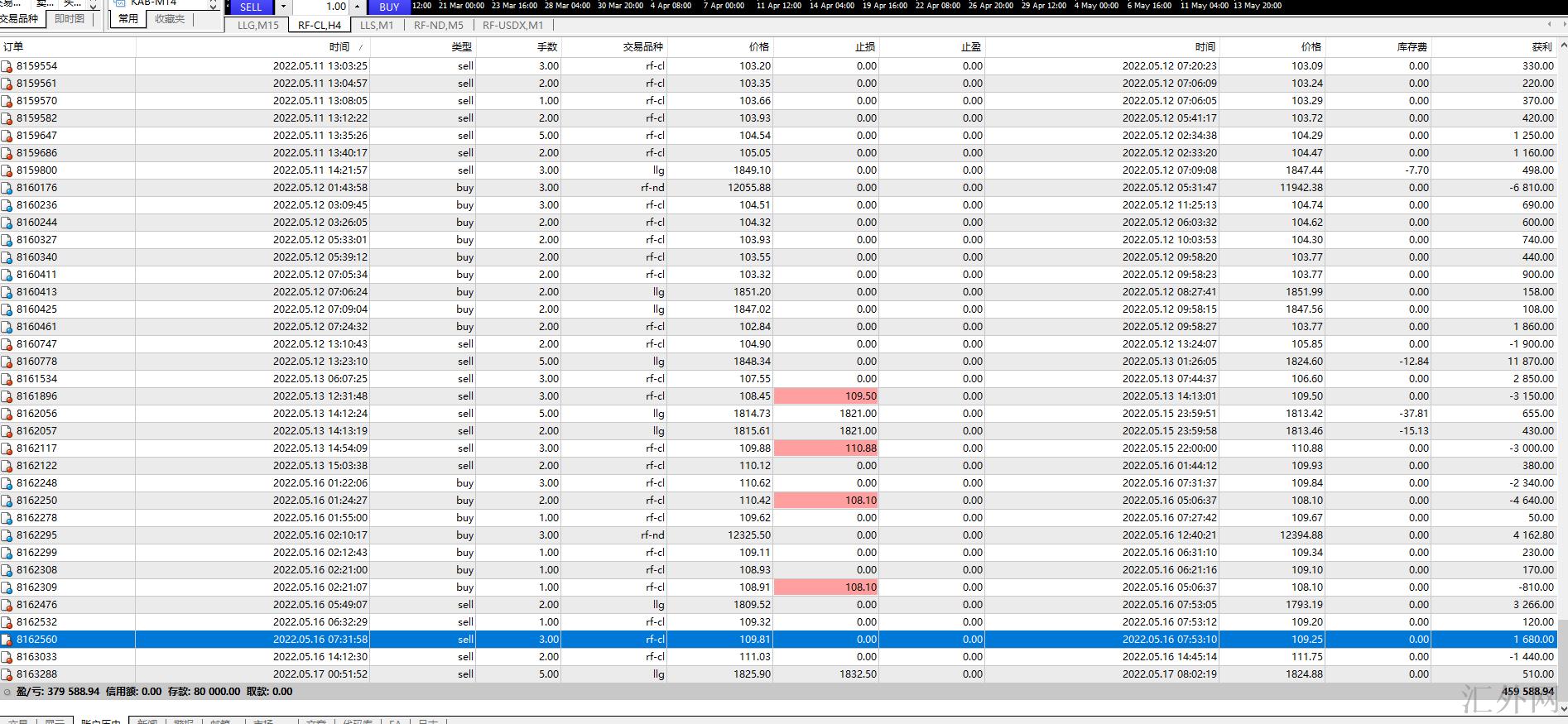Click the buy order icon beside 8162250
Screen dimensions: 1568x724
tap(7, 501)
